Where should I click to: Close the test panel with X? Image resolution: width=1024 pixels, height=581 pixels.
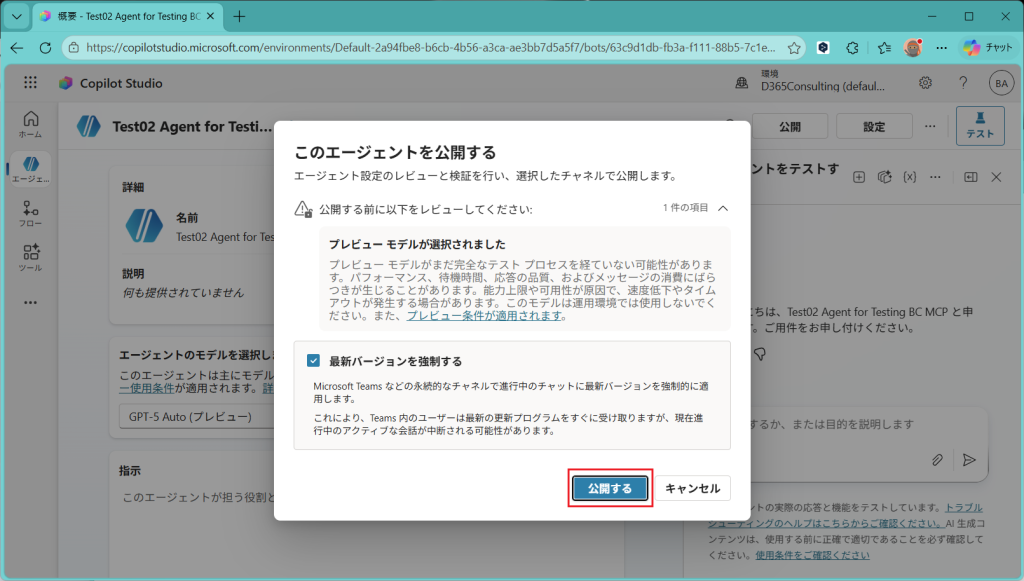pyautogui.click(x=996, y=176)
